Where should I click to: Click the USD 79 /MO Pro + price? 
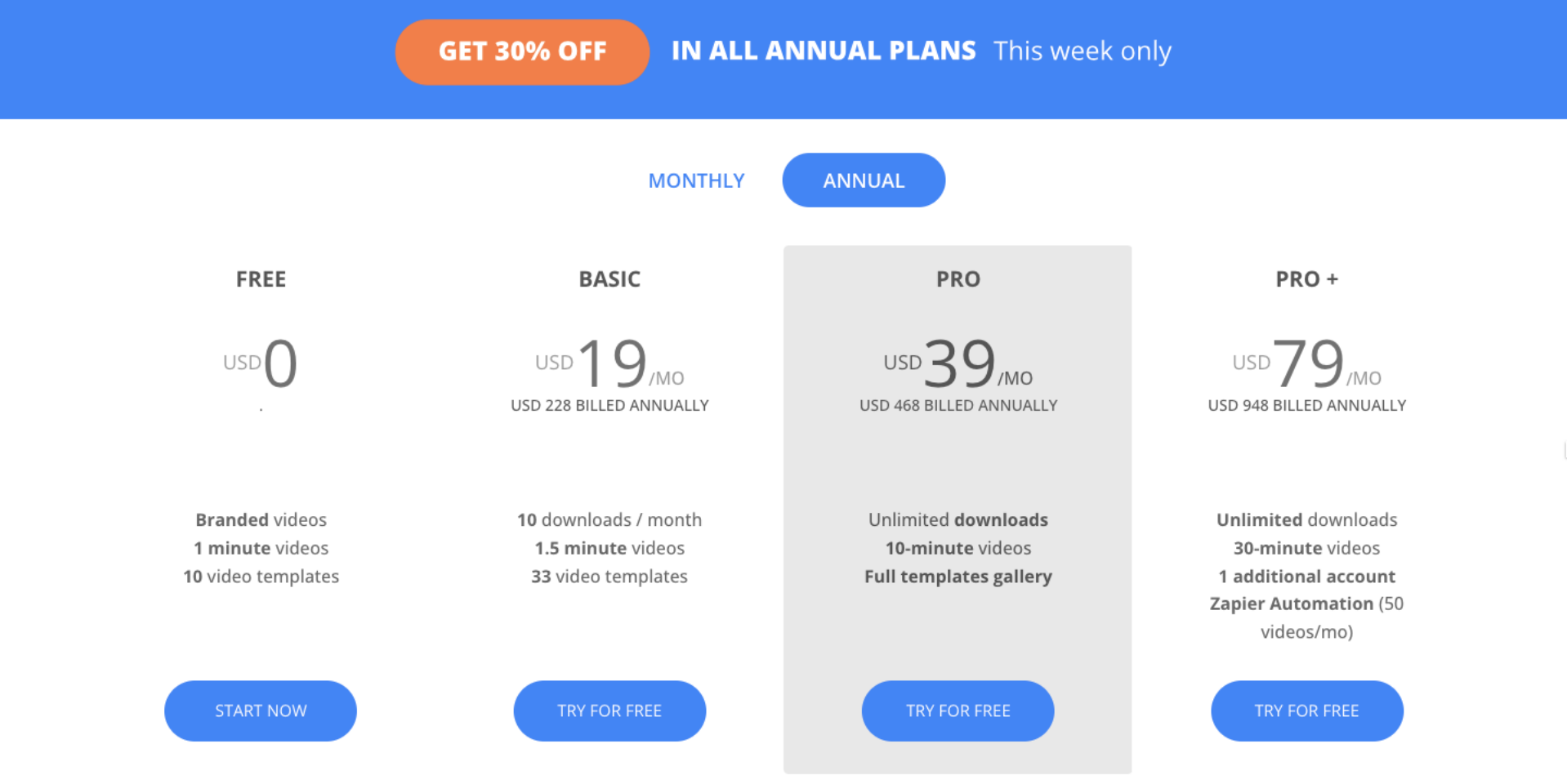click(x=1307, y=364)
